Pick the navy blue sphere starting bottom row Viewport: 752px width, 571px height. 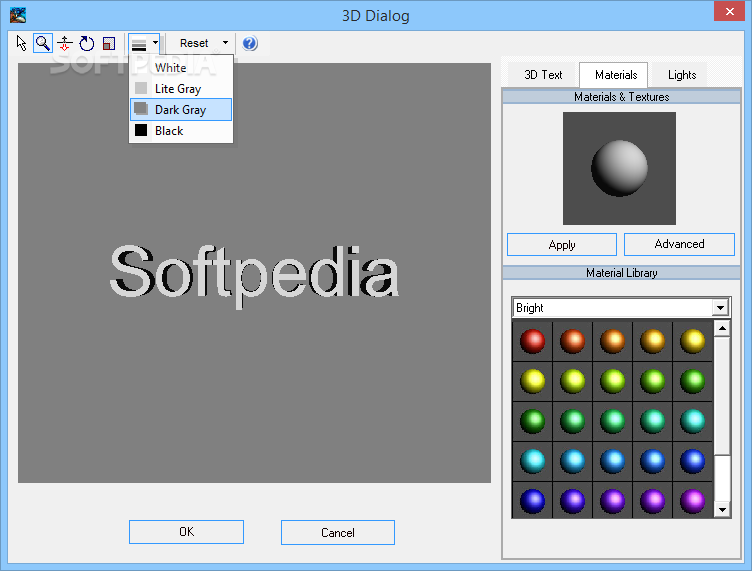point(532,501)
